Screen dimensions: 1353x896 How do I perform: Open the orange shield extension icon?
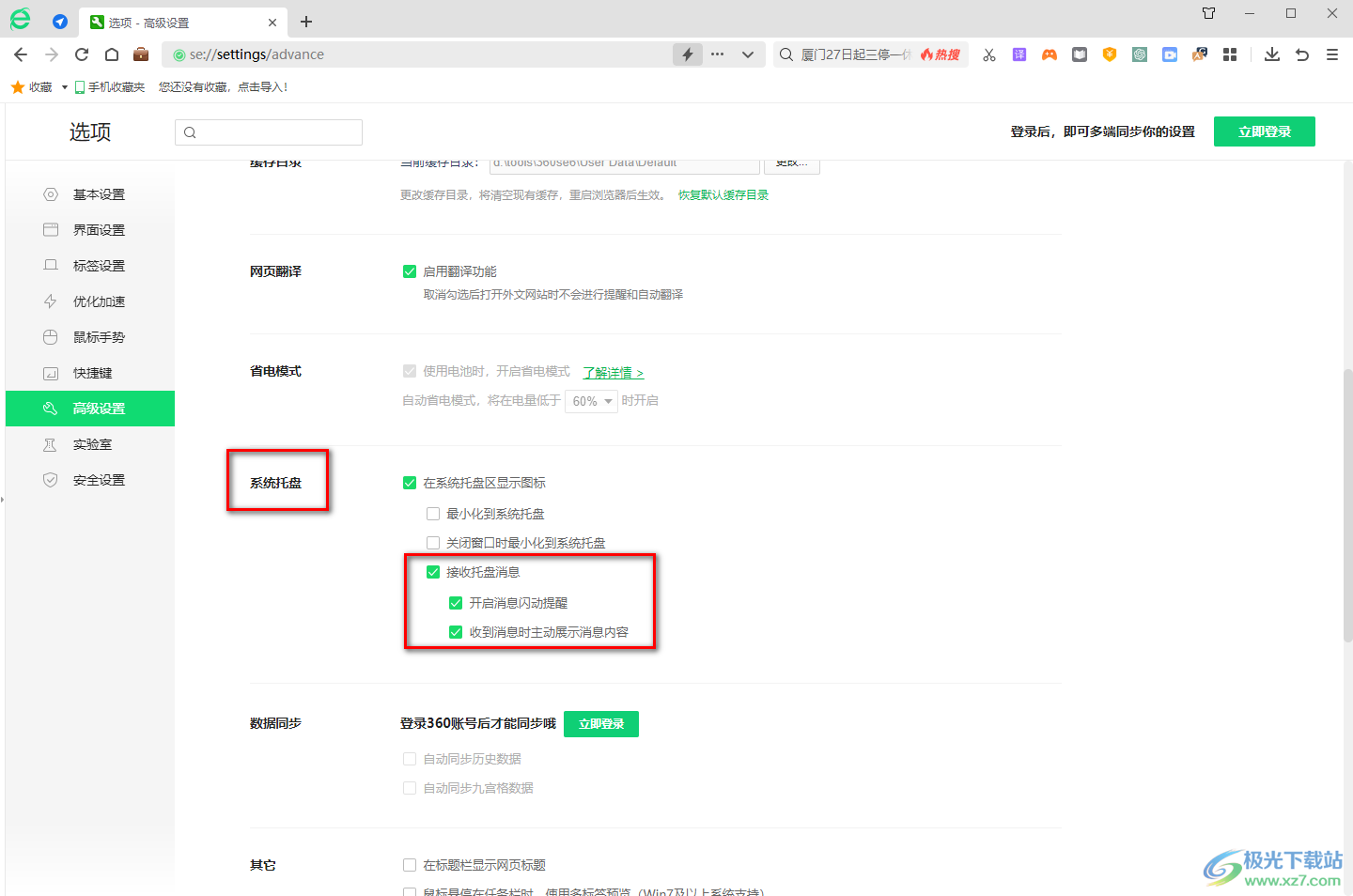click(1110, 54)
